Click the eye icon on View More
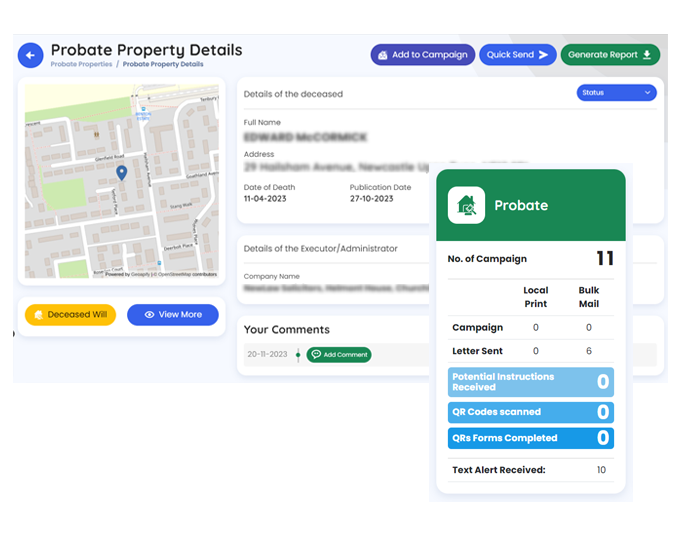Screen dimensions: 682x542 tap(149, 314)
